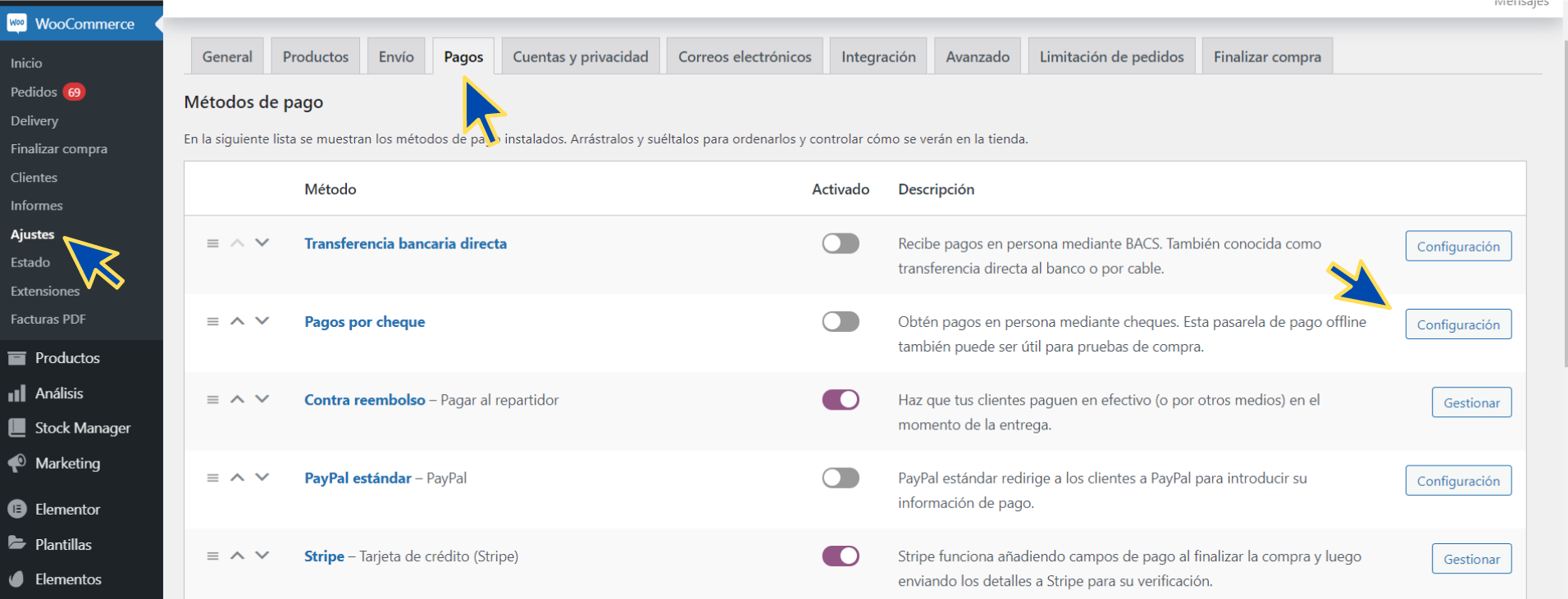Click the Elementor logo icon
Viewport: 1568px width, 599px height.
pos(16,509)
